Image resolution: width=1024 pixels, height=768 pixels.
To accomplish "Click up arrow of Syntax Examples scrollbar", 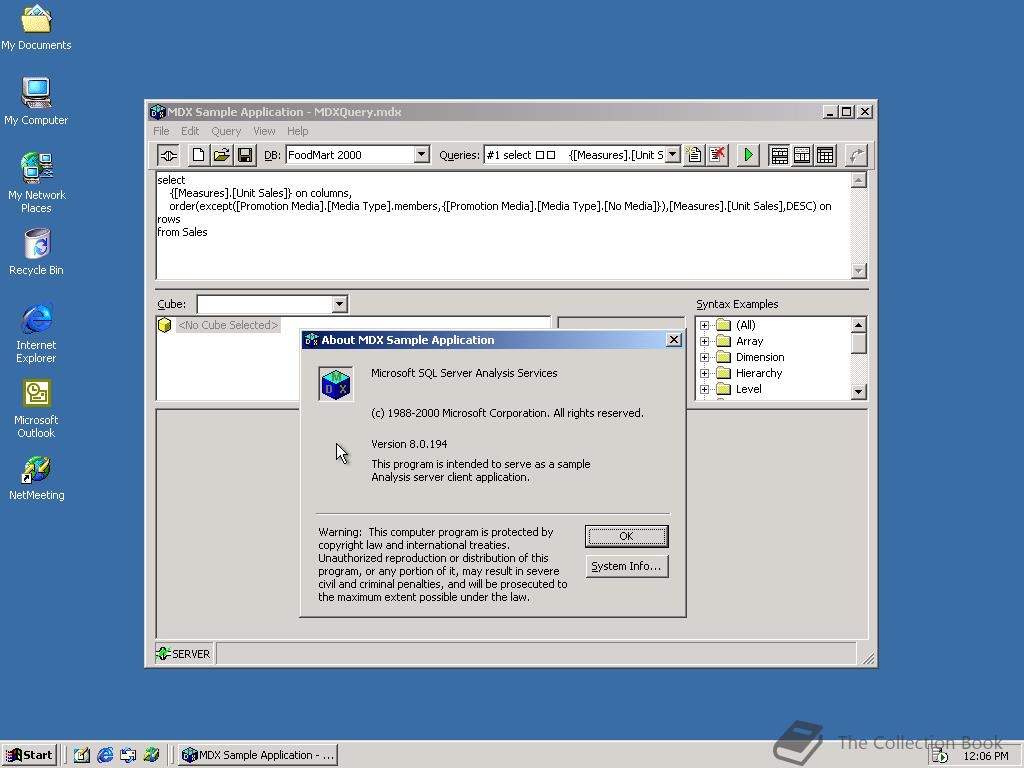I will pyautogui.click(x=859, y=325).
